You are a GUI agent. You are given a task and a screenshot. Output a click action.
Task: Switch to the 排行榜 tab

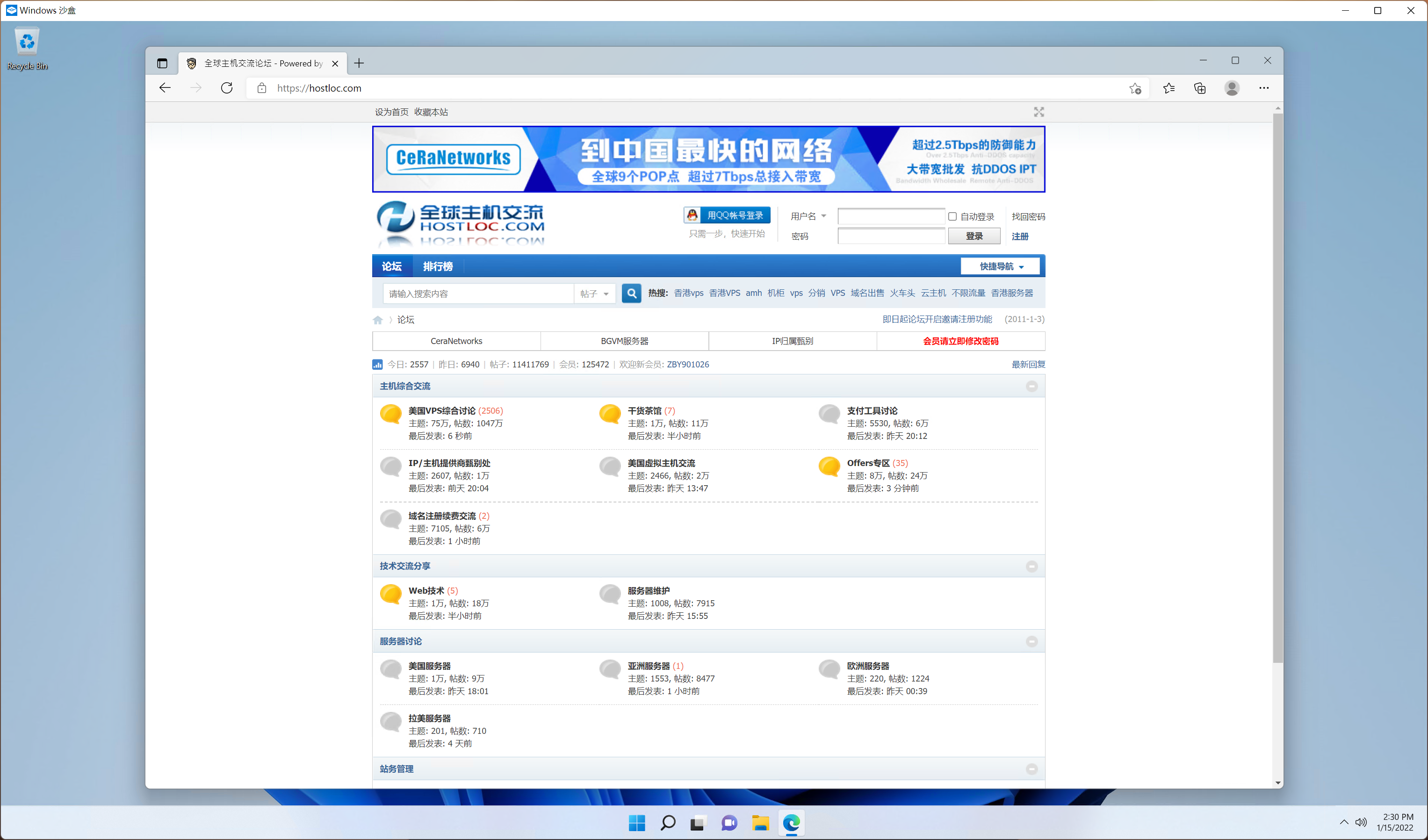point(438,266)
